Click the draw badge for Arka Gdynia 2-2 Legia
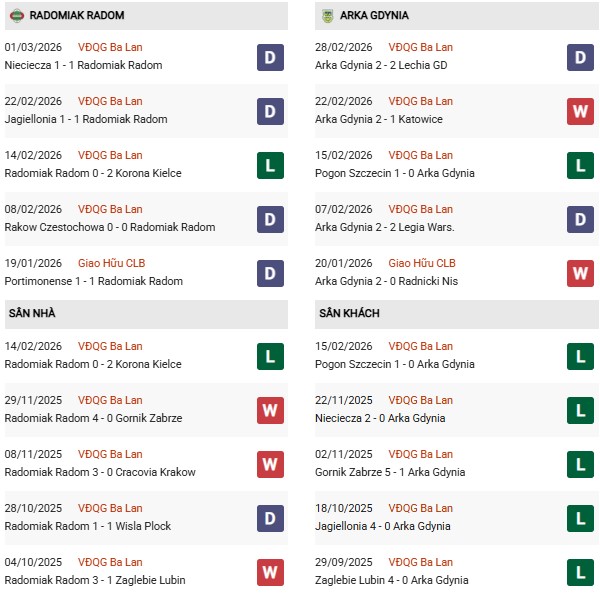The image size is (600, 593). click(x=580, y=219)
